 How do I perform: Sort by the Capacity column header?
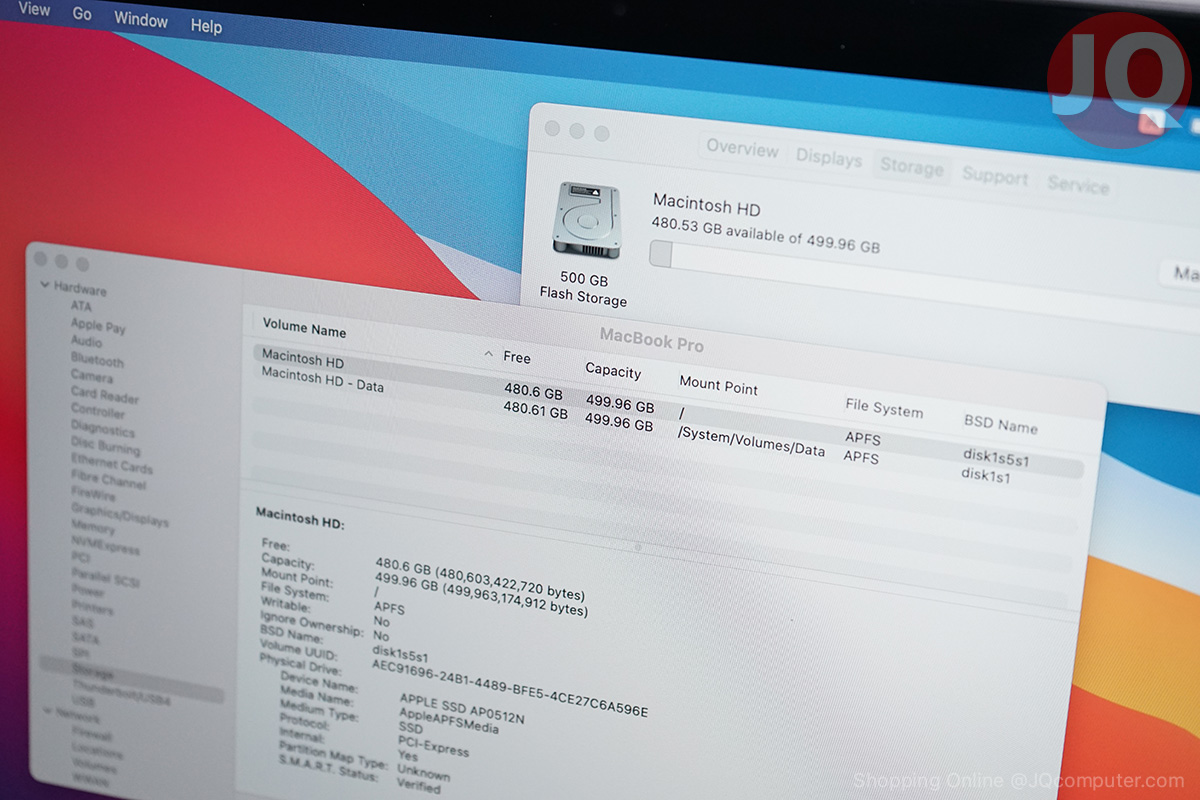[x=613, y=371]
